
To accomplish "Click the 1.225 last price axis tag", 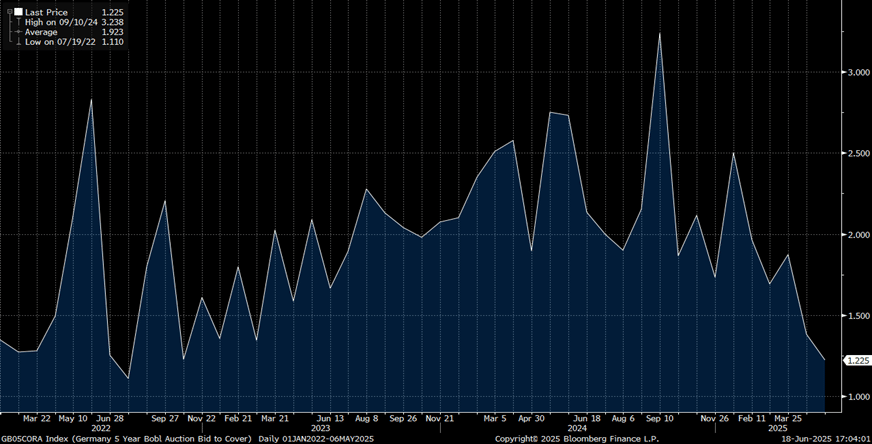I will point(856,360).
